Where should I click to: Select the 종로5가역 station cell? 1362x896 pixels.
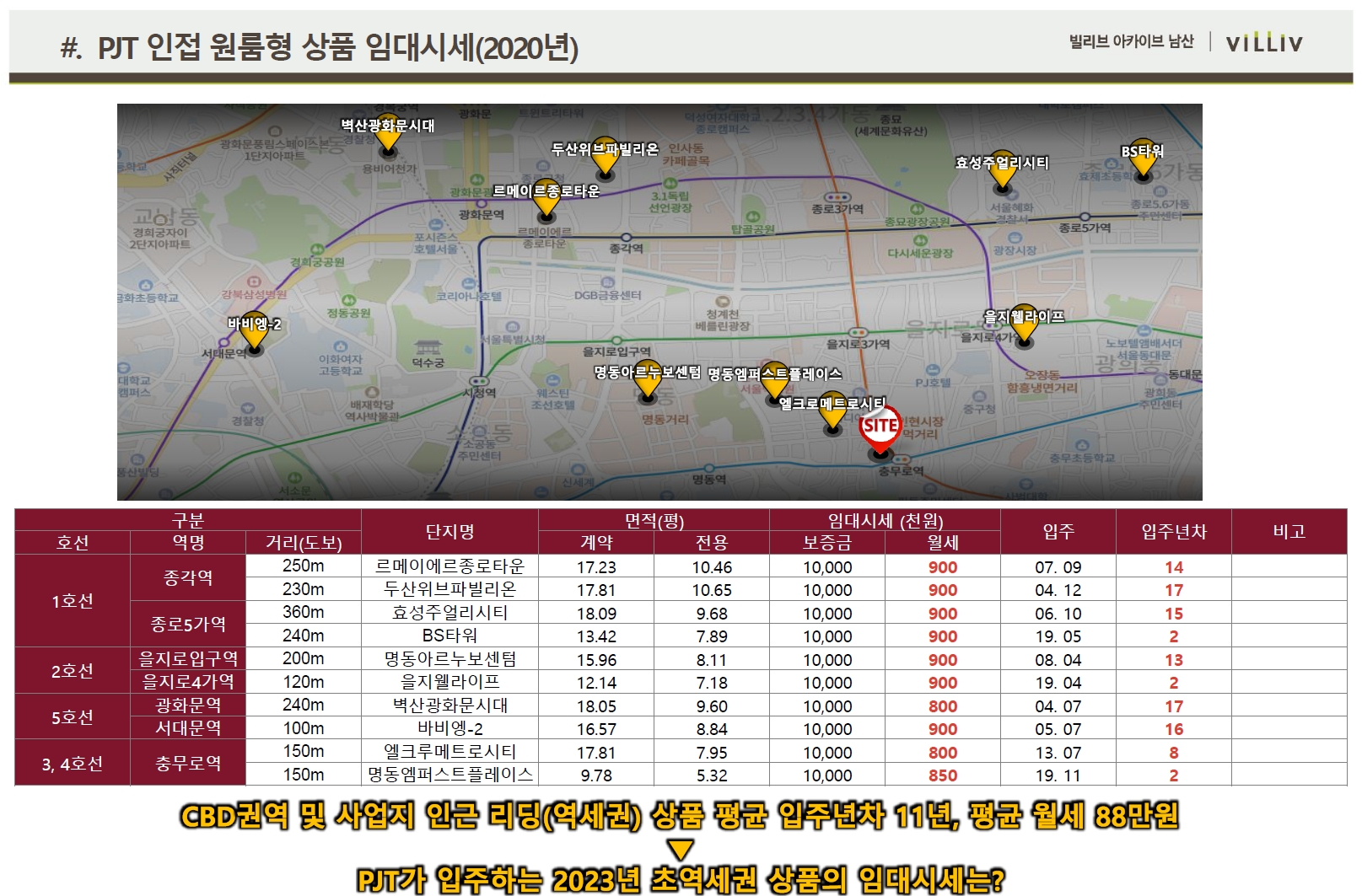[188, 624]
